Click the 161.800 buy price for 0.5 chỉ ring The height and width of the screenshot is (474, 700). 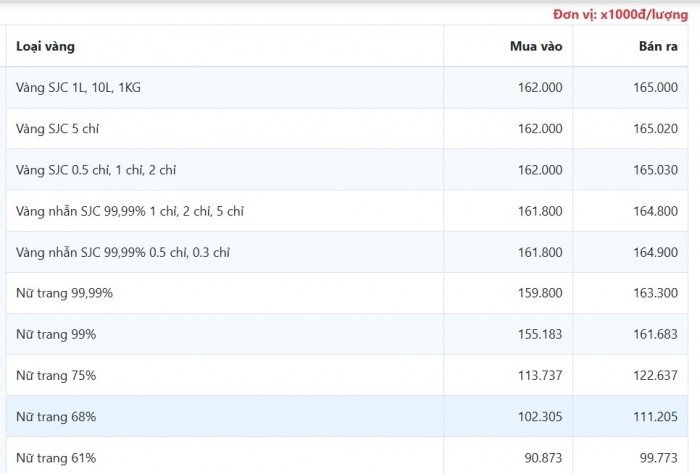point(540,253)
